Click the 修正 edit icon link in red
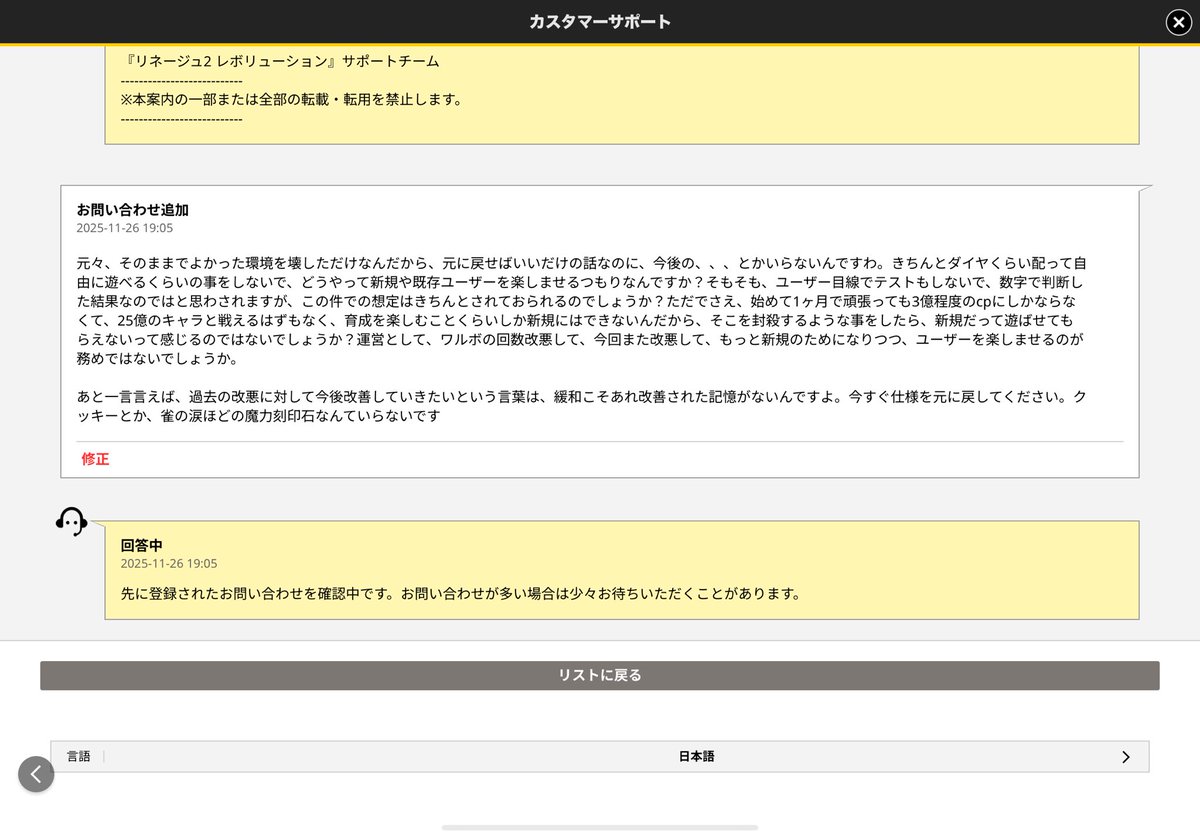Screen dimensions: 1200x838 [x=94, y=459]
